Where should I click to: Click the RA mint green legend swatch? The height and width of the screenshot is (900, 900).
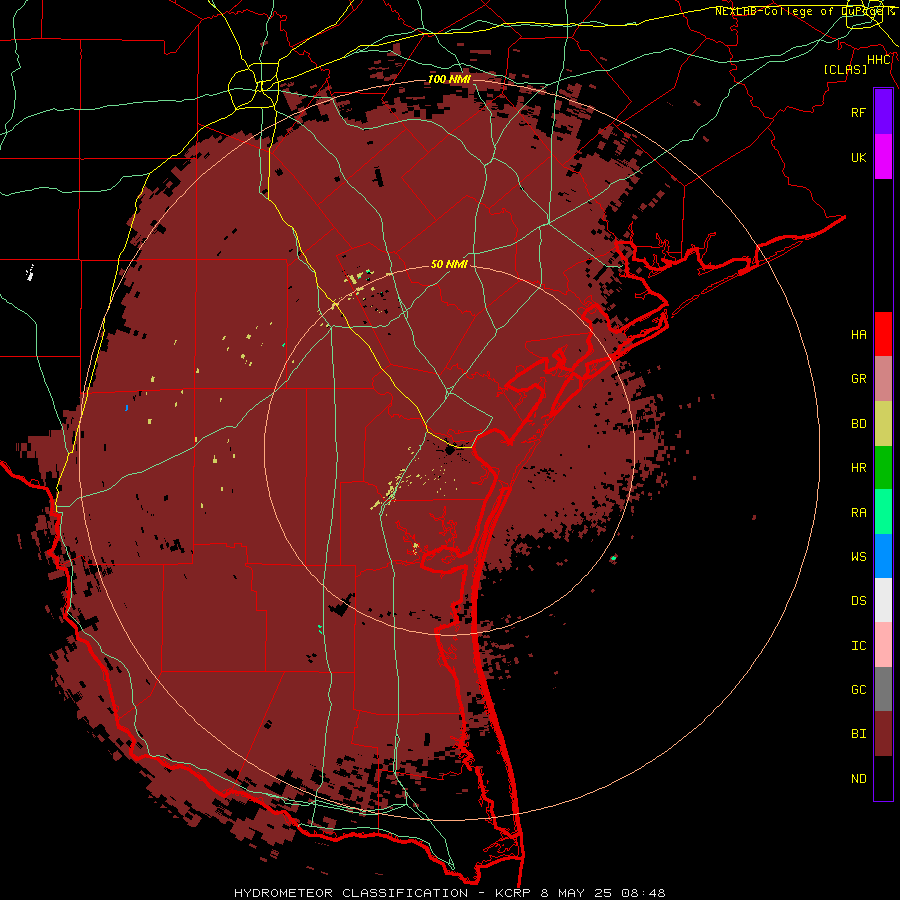point(883,512)
